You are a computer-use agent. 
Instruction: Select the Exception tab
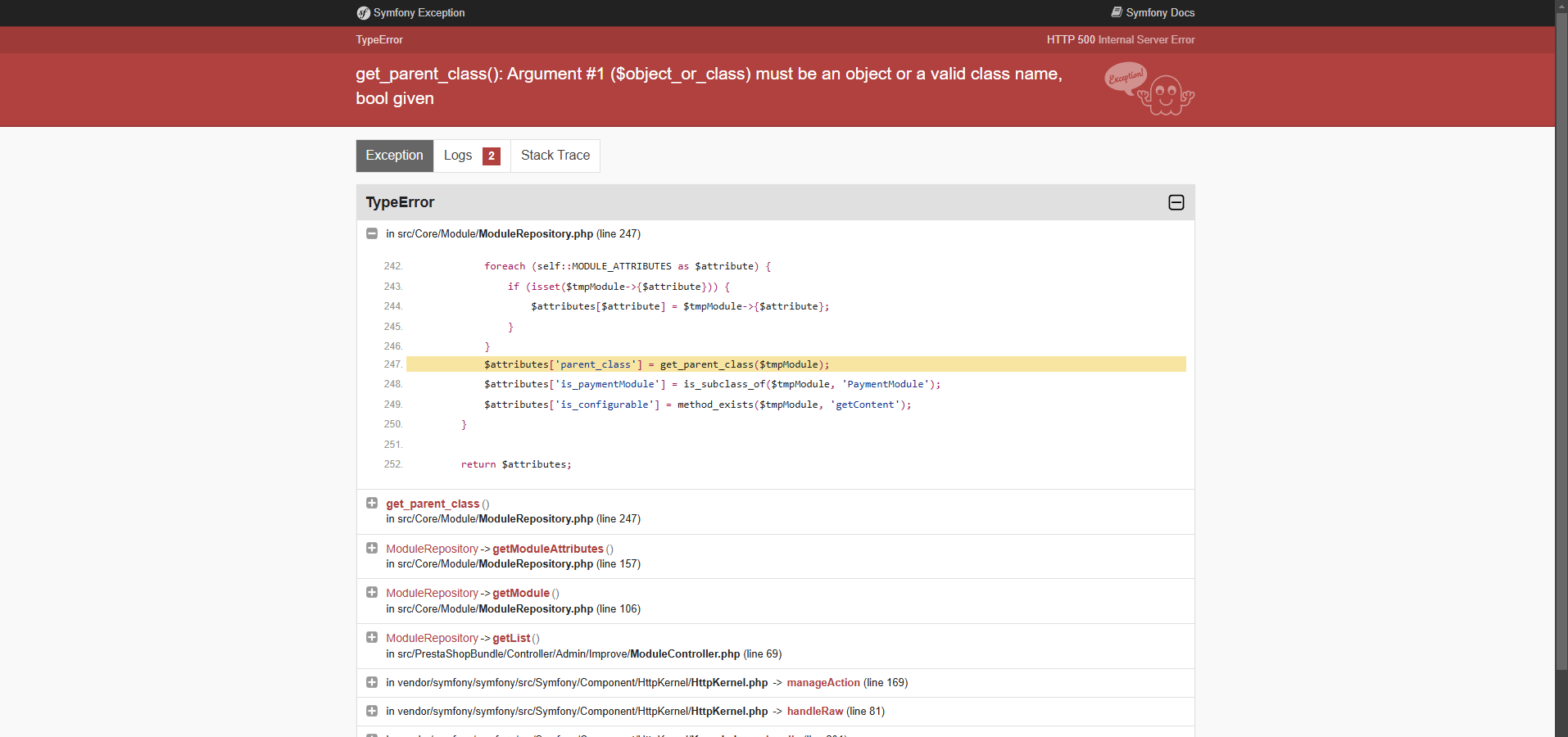click(395, 156)
